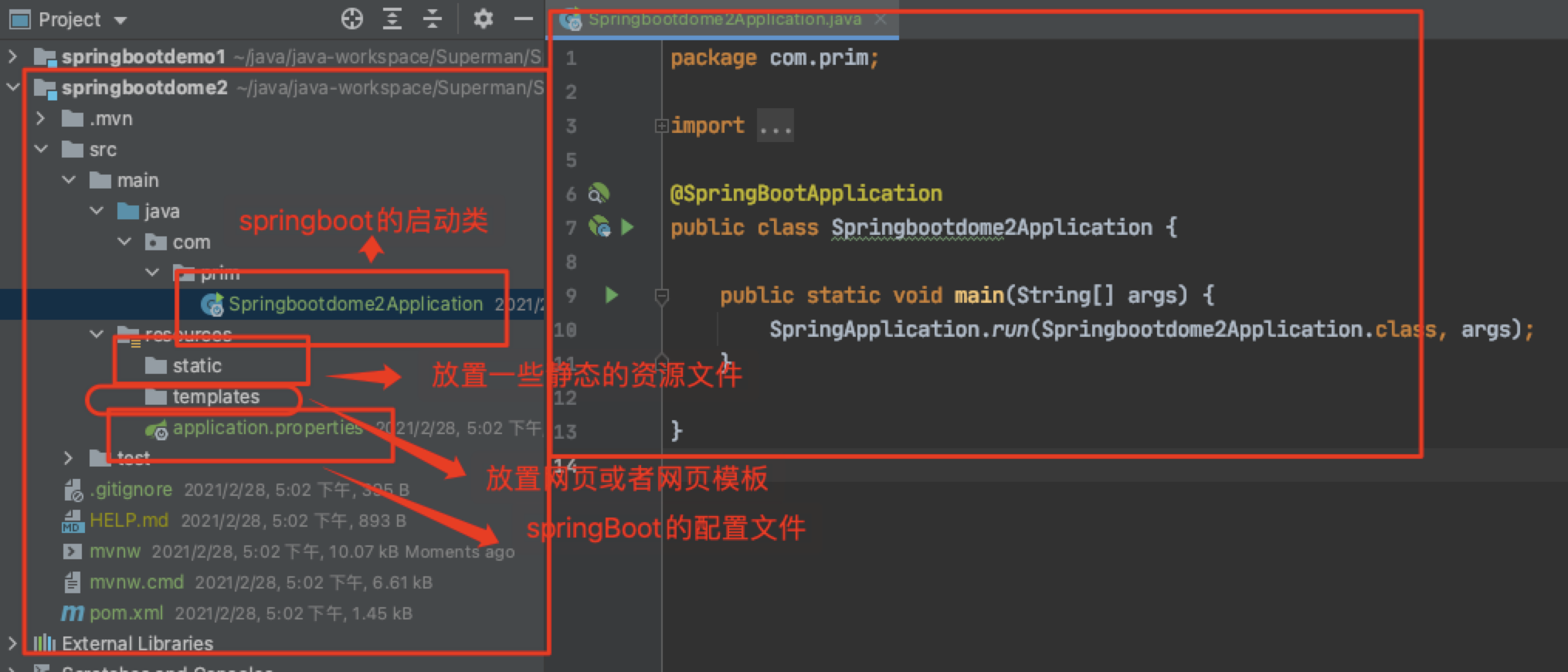Click the run arrow at line 7
The image size is (1568, 672).
pos(628,227)
